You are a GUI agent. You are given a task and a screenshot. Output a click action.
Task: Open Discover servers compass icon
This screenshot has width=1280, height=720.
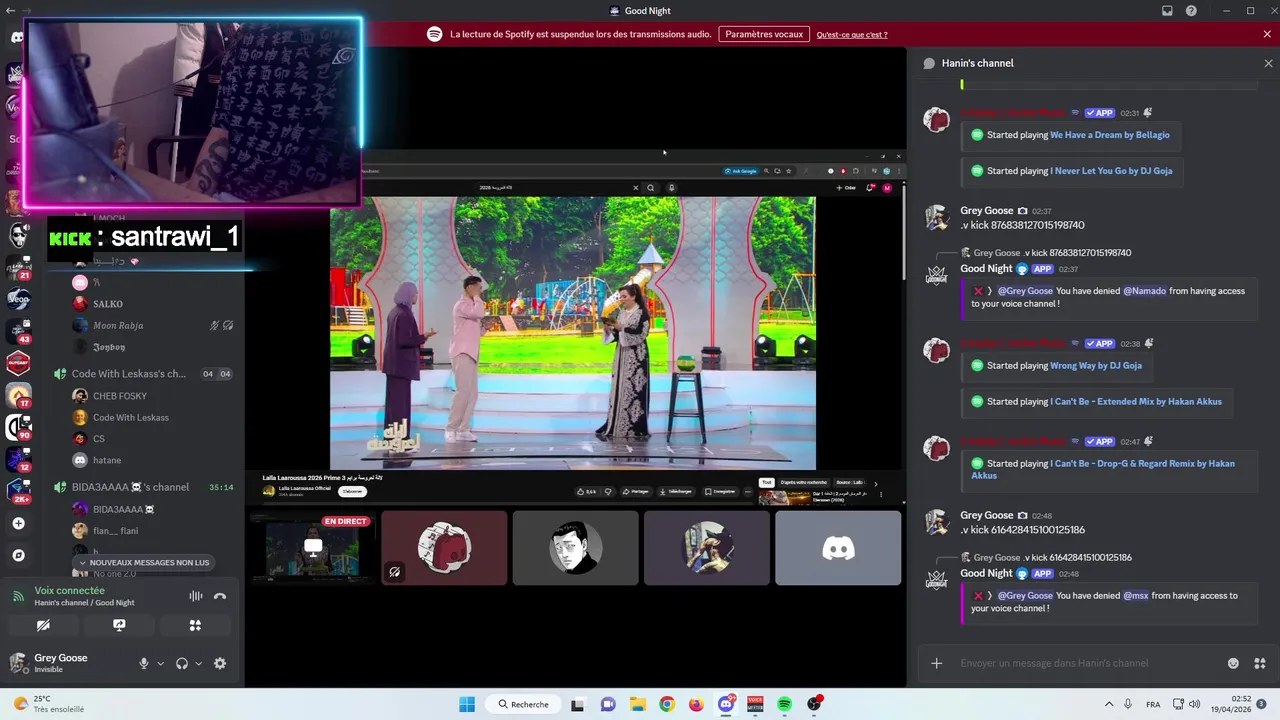pyautogui.click(x=18, y=555)
